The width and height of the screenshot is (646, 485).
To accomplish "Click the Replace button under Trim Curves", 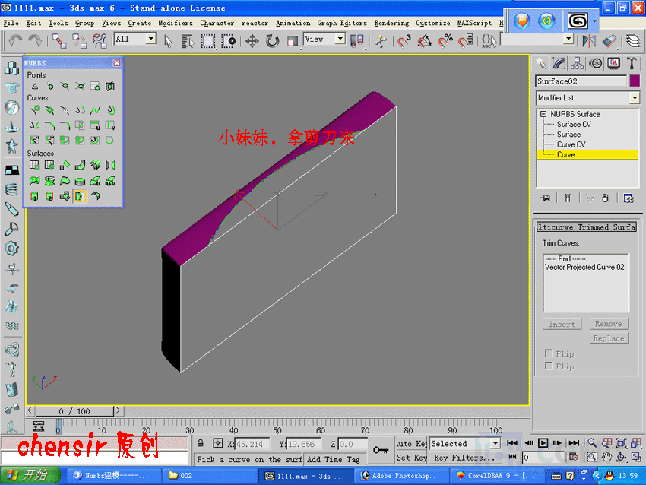I will pos(609,338).
